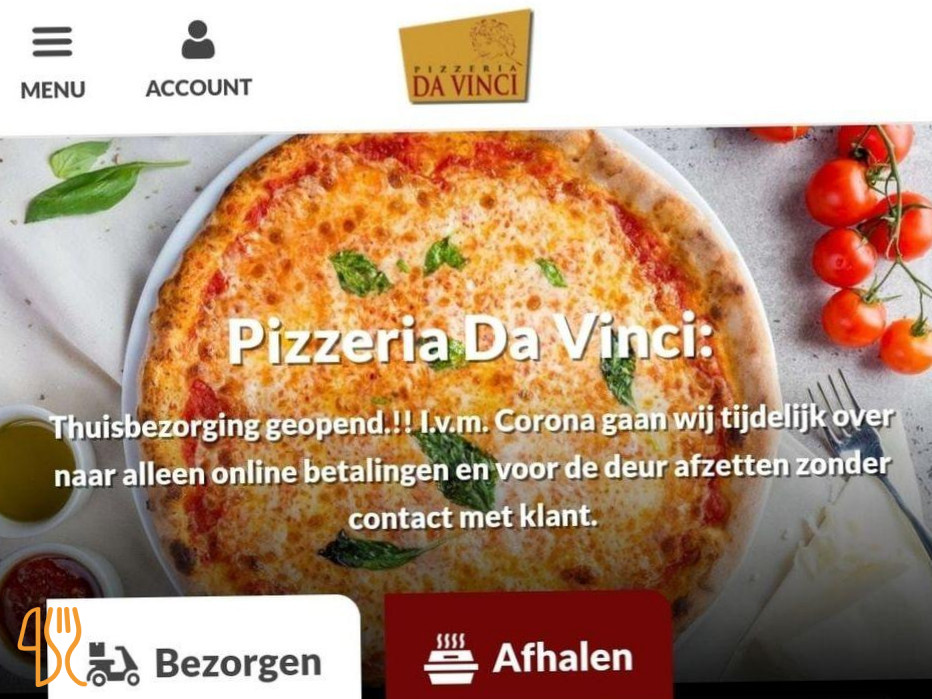Click the MENU text label
Viewport: 932px width, 699px height.
[53, 90]
